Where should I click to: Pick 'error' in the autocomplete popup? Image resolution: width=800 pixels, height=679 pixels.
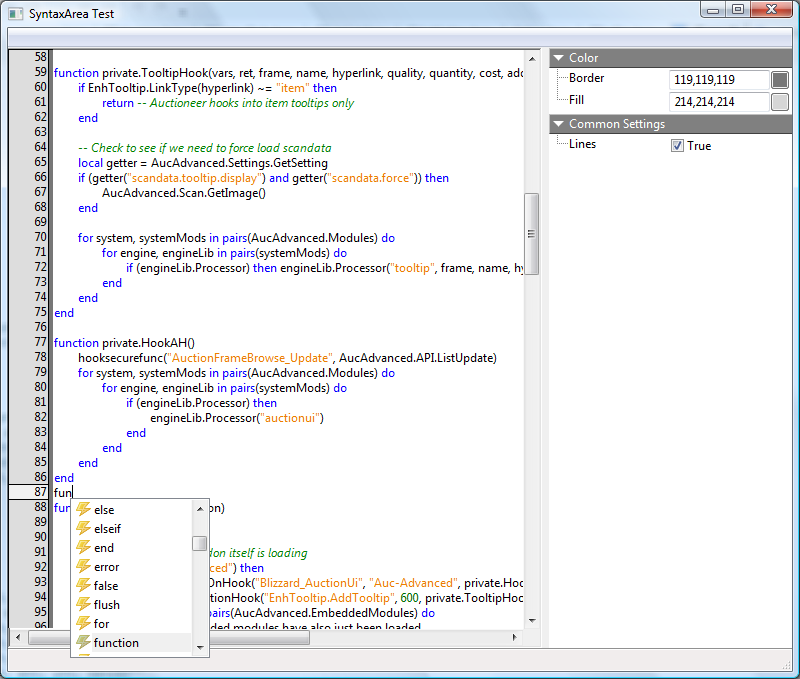(107, 567)
